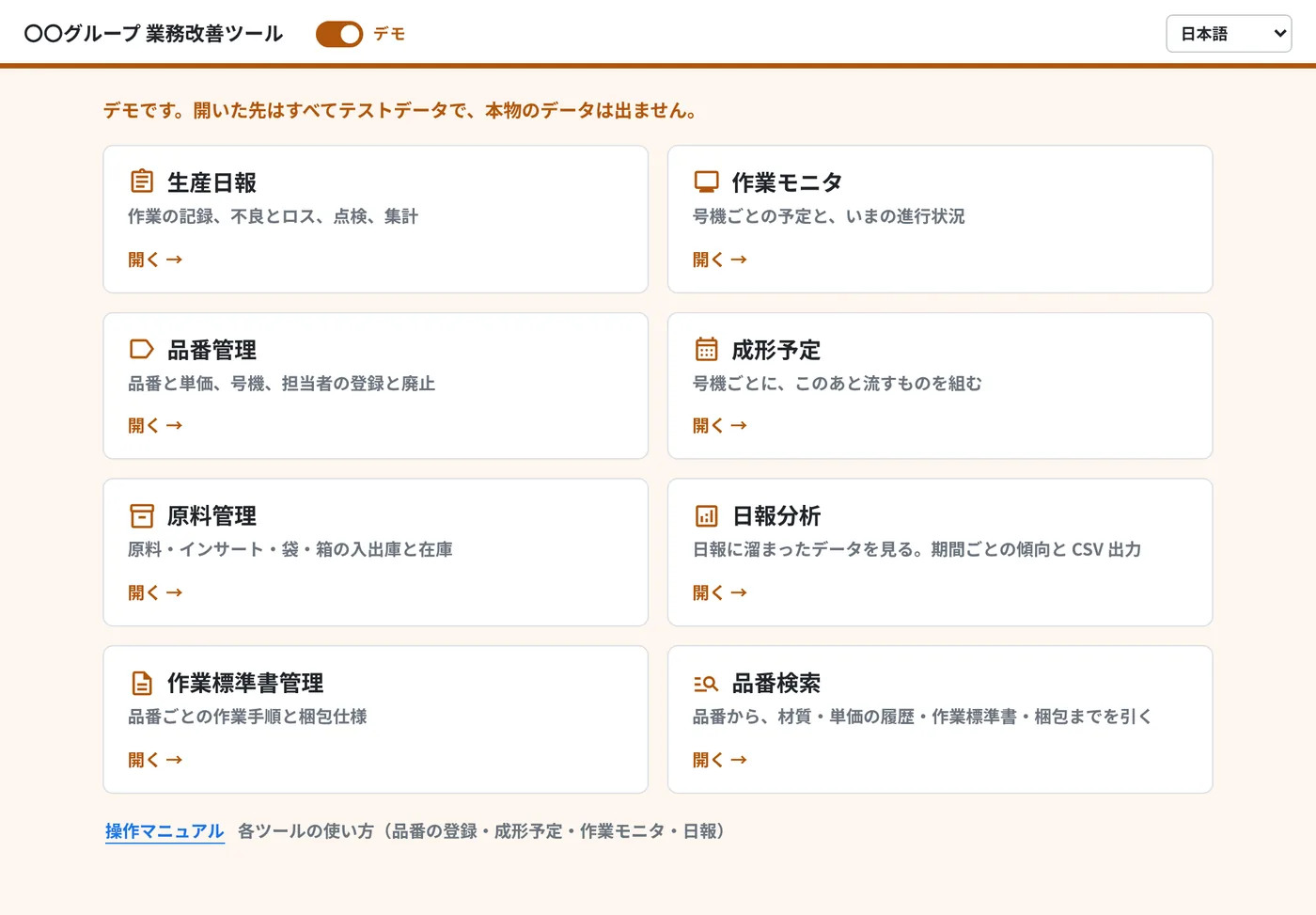Click the calendar icon beside 成形予定
The image size is (1316, 915).
706,349
